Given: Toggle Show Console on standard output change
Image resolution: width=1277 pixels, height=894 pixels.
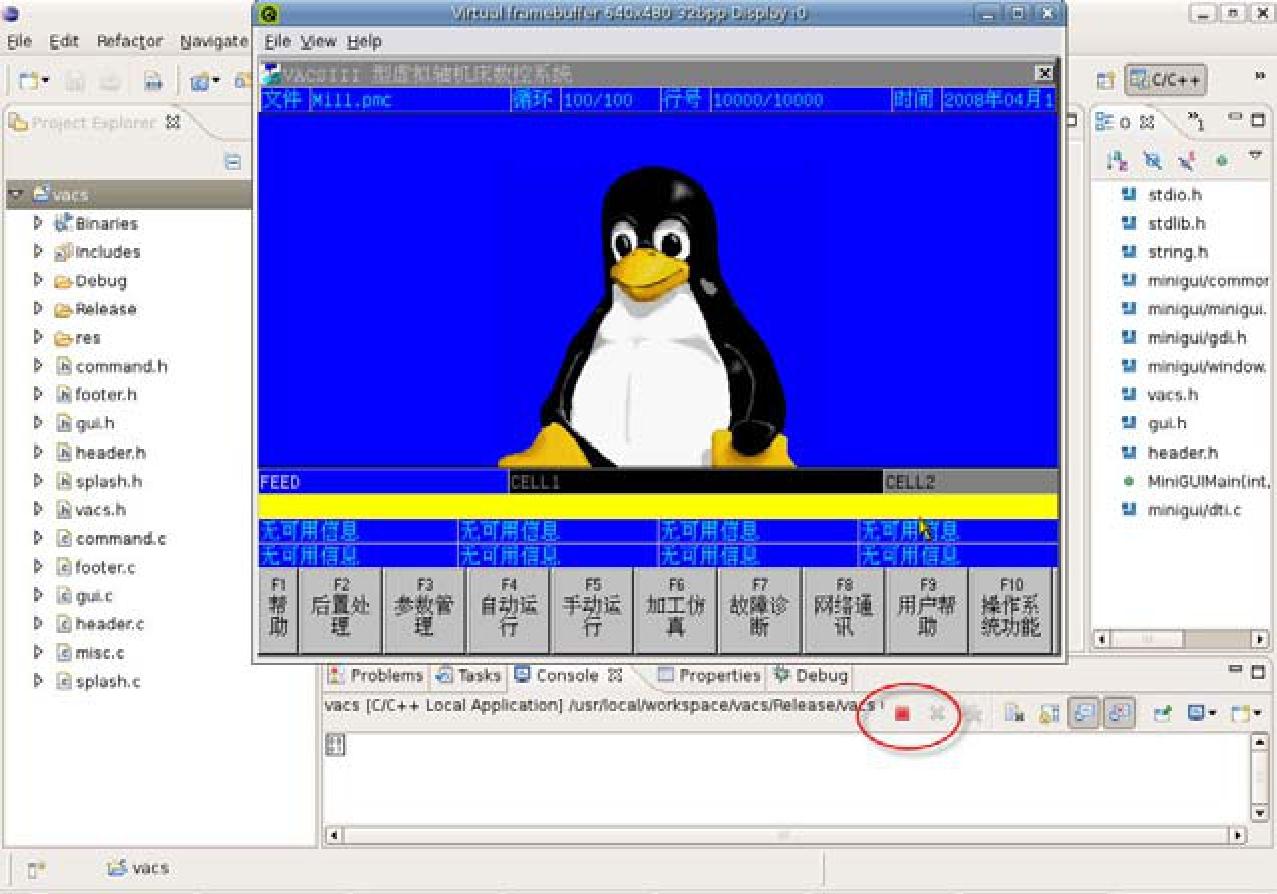Looking at the screenshot, I should (1082, 713).
